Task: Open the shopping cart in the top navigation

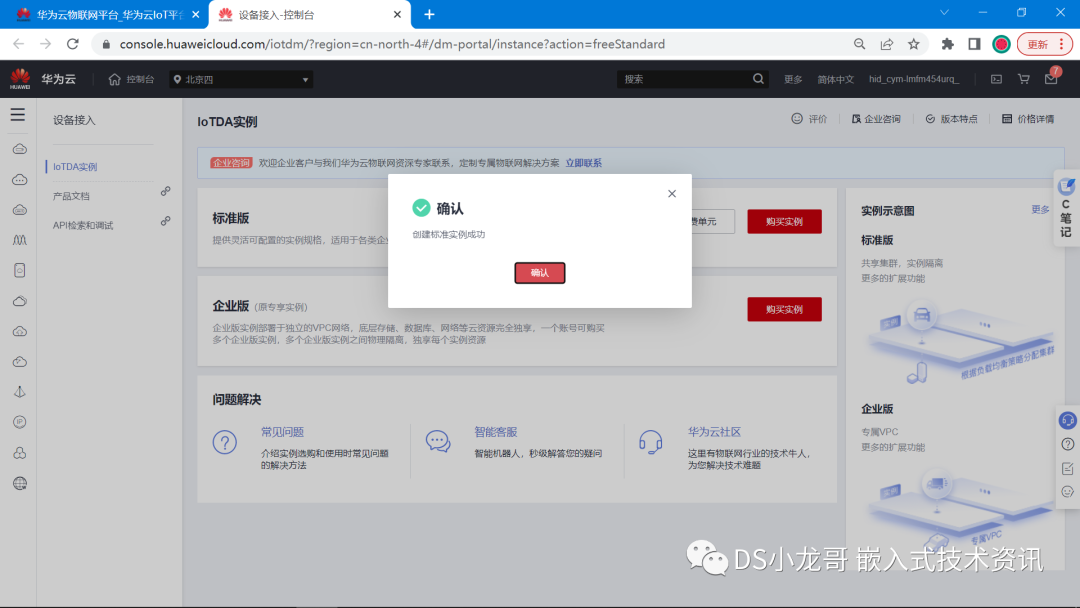Action: click(1023, 78)
